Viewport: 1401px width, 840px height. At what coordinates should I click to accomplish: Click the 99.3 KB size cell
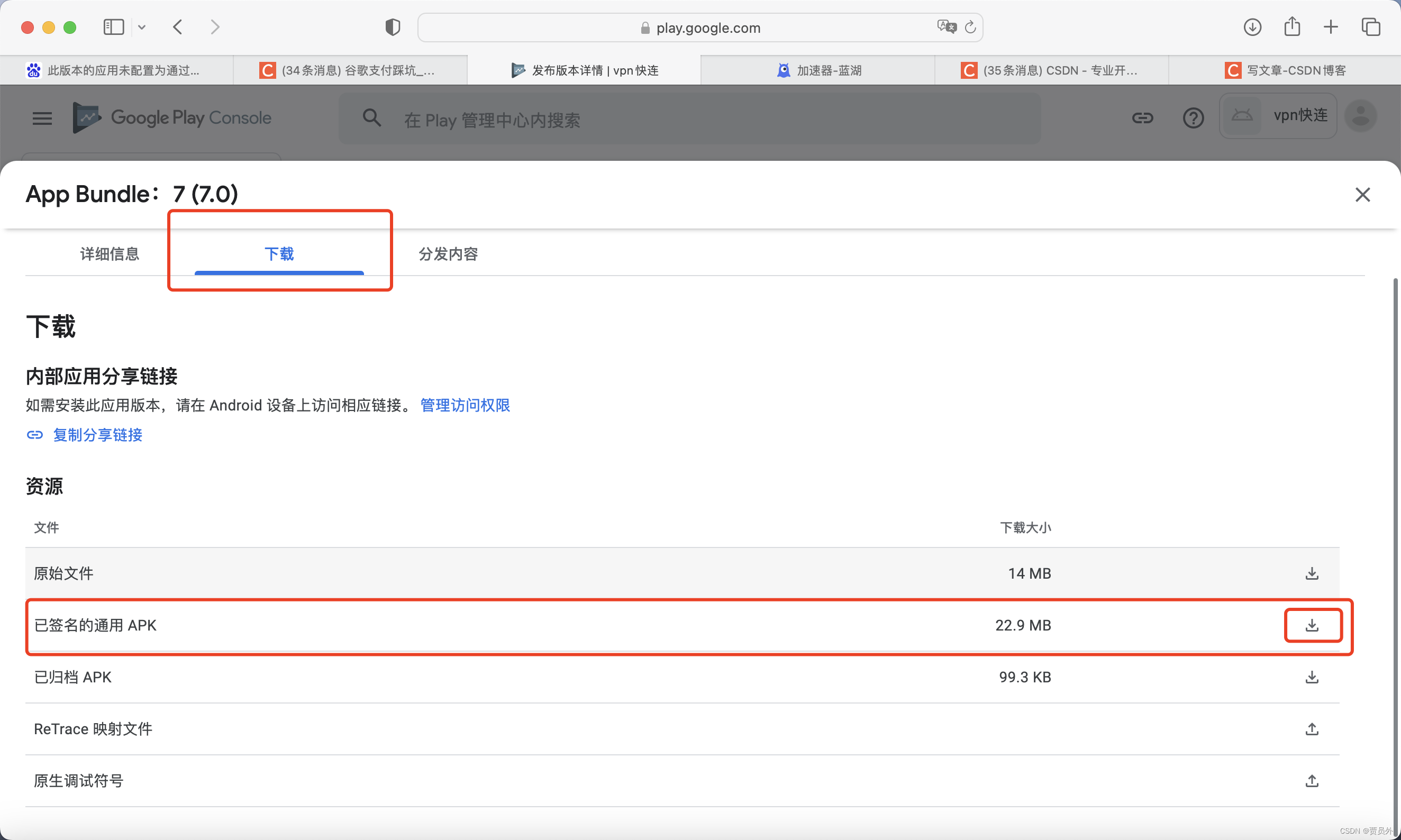point(1025,678)
